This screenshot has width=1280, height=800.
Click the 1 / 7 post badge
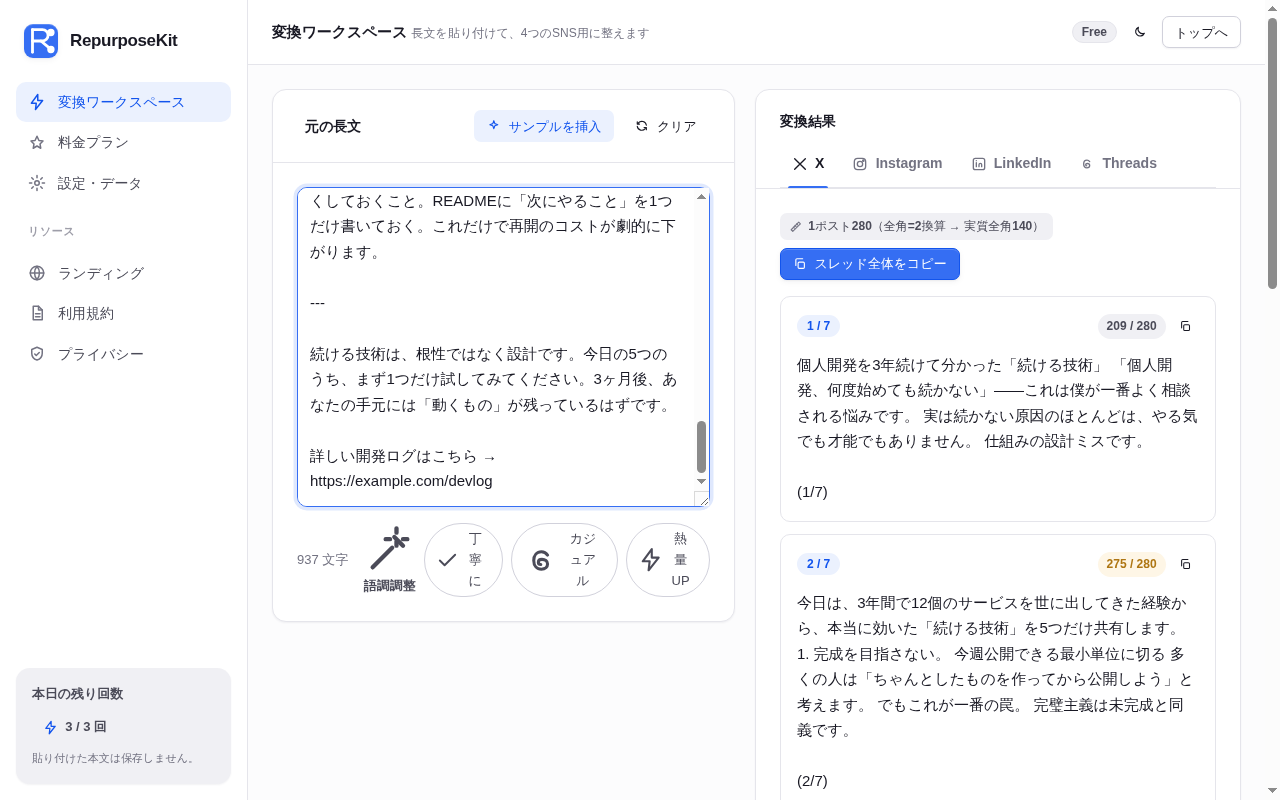tap(818, 326)
